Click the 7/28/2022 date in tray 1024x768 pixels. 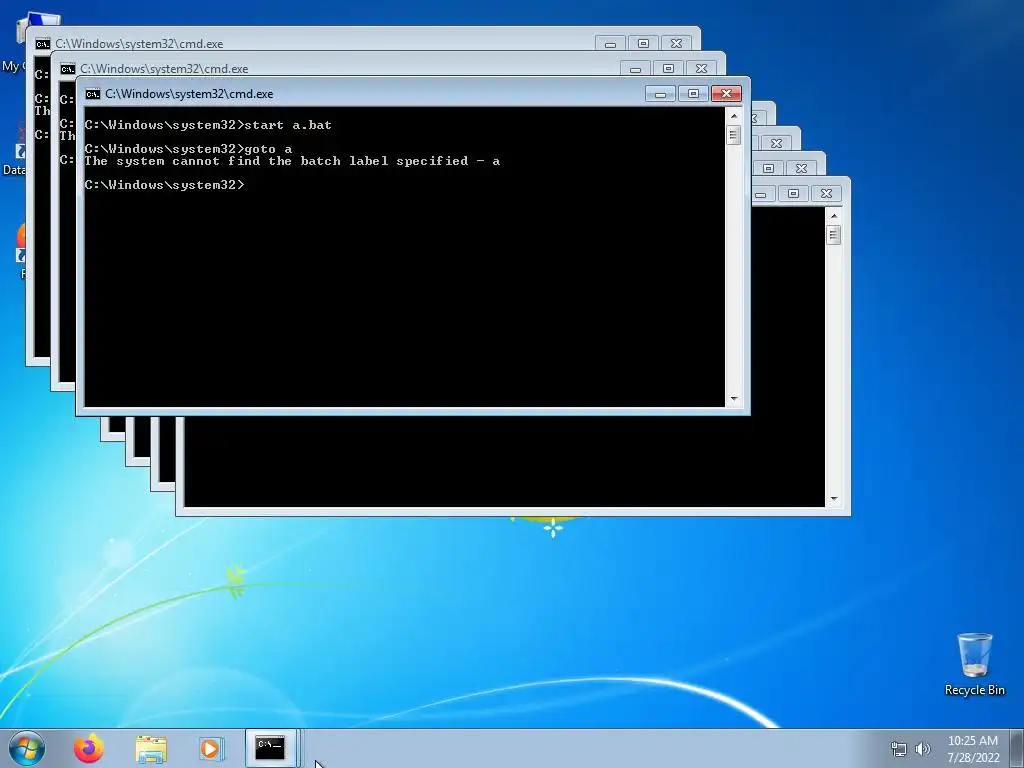click(x=973, y=758)
